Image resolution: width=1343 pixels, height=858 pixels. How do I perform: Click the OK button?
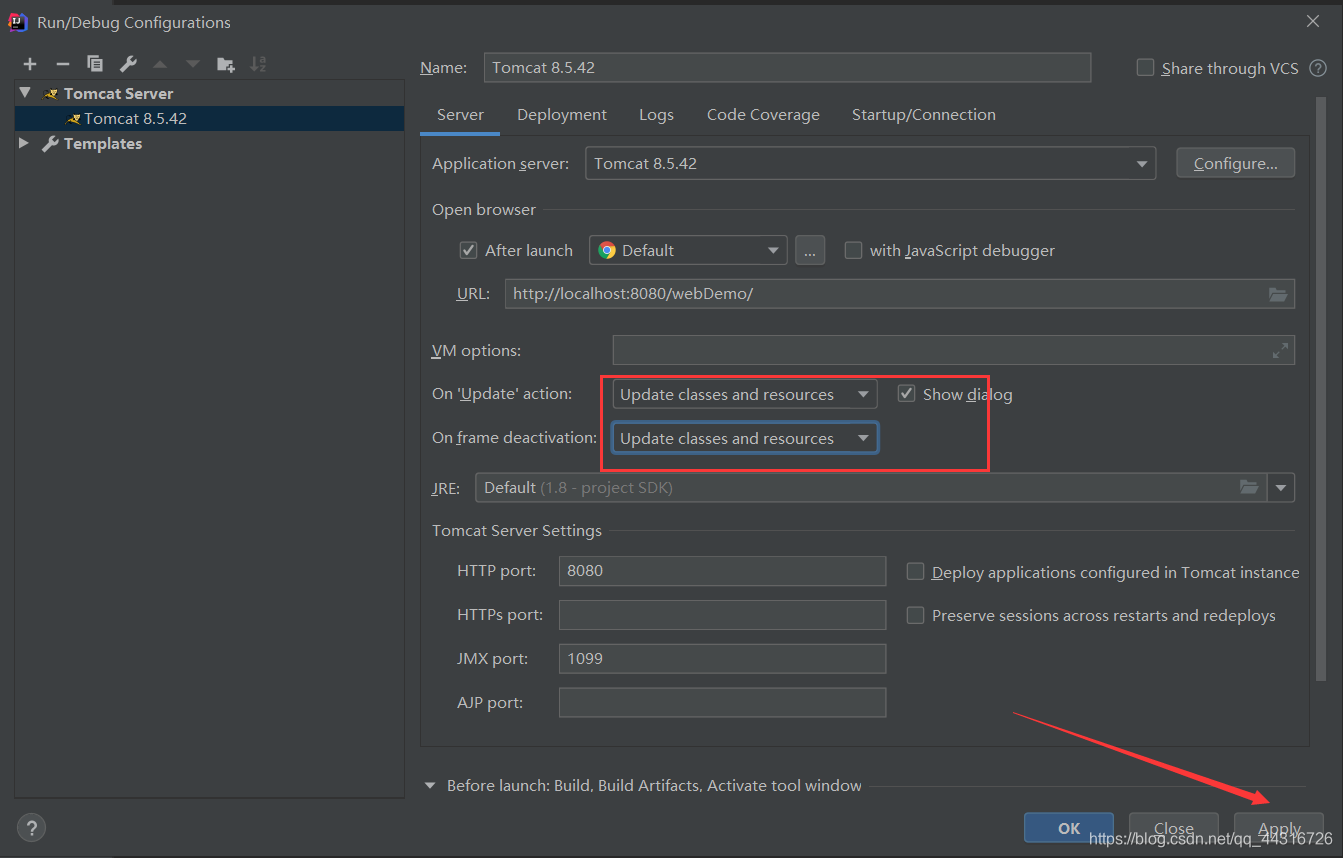(x=1069, y=828)
